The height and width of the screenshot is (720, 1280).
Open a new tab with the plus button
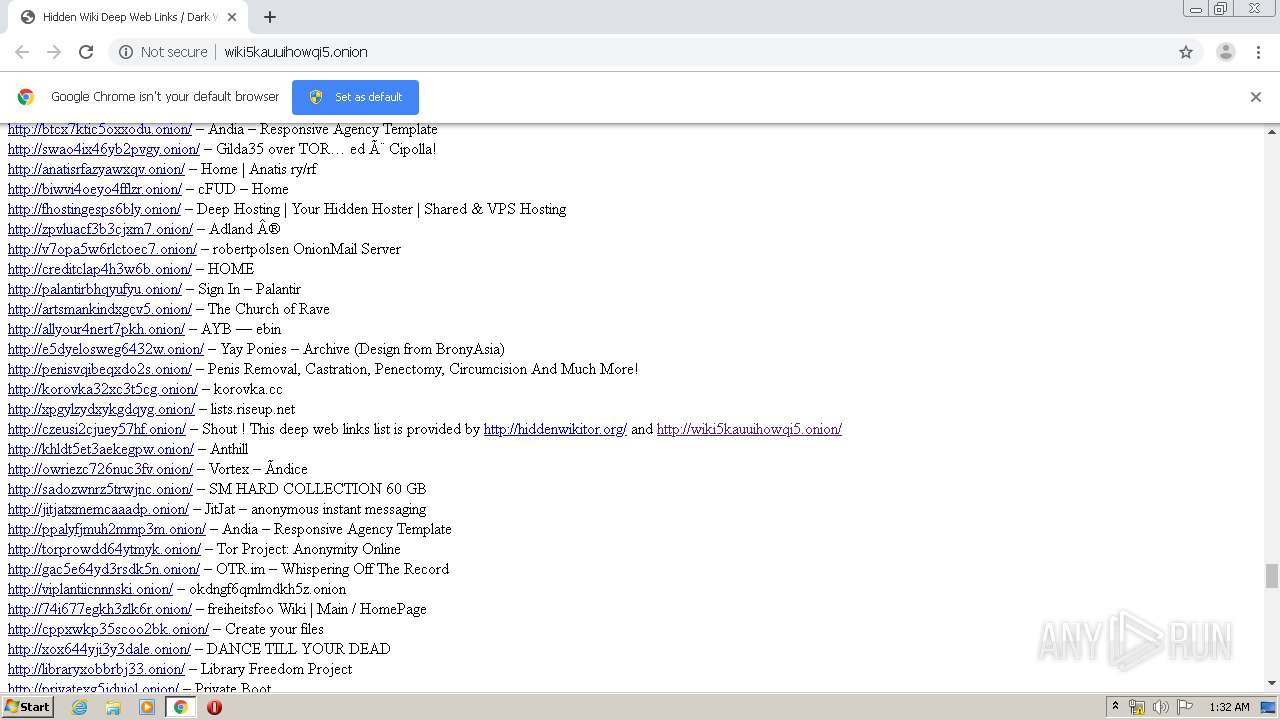tap(270, 17)
